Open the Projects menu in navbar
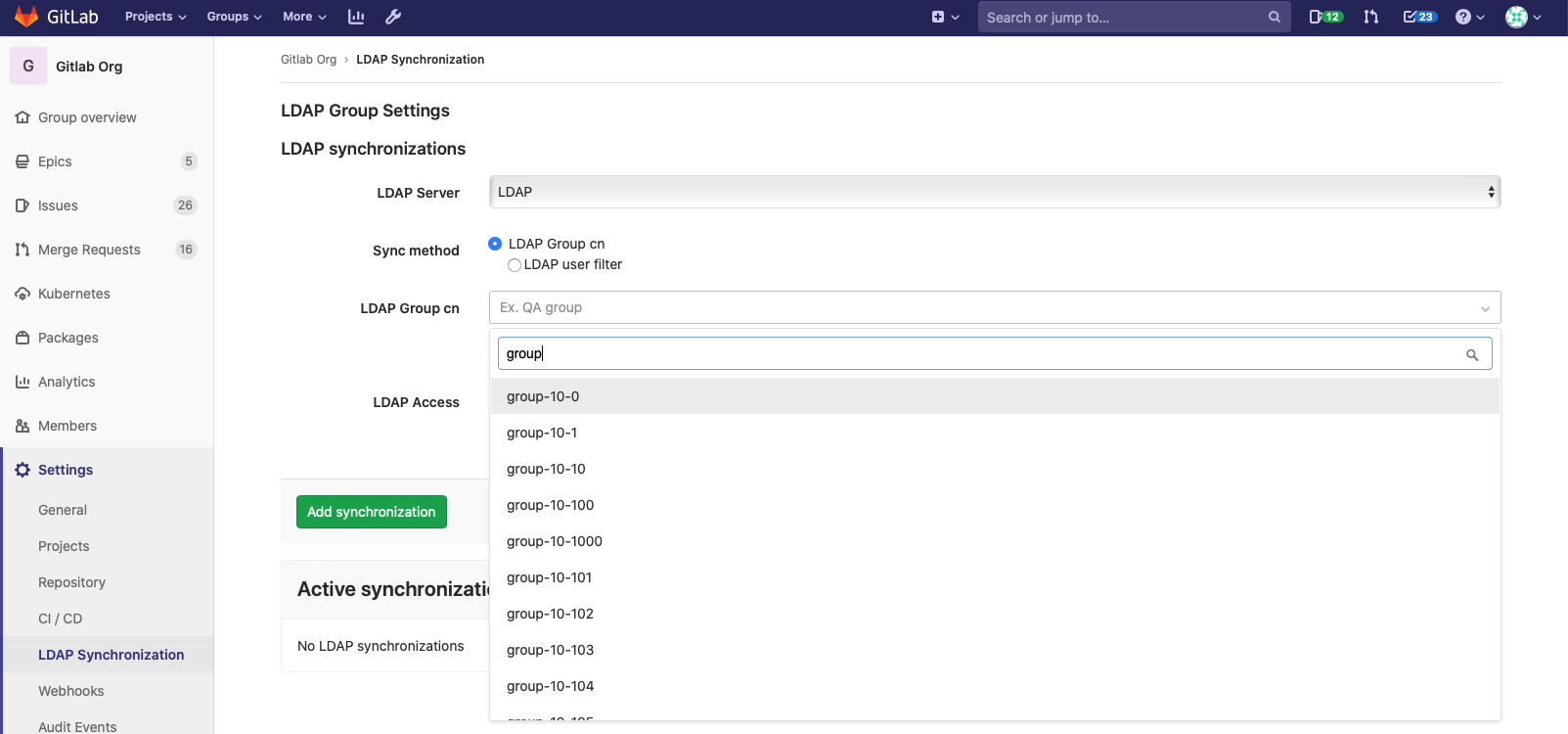This screenshot has width=1568, height=734. pos(155,17)
